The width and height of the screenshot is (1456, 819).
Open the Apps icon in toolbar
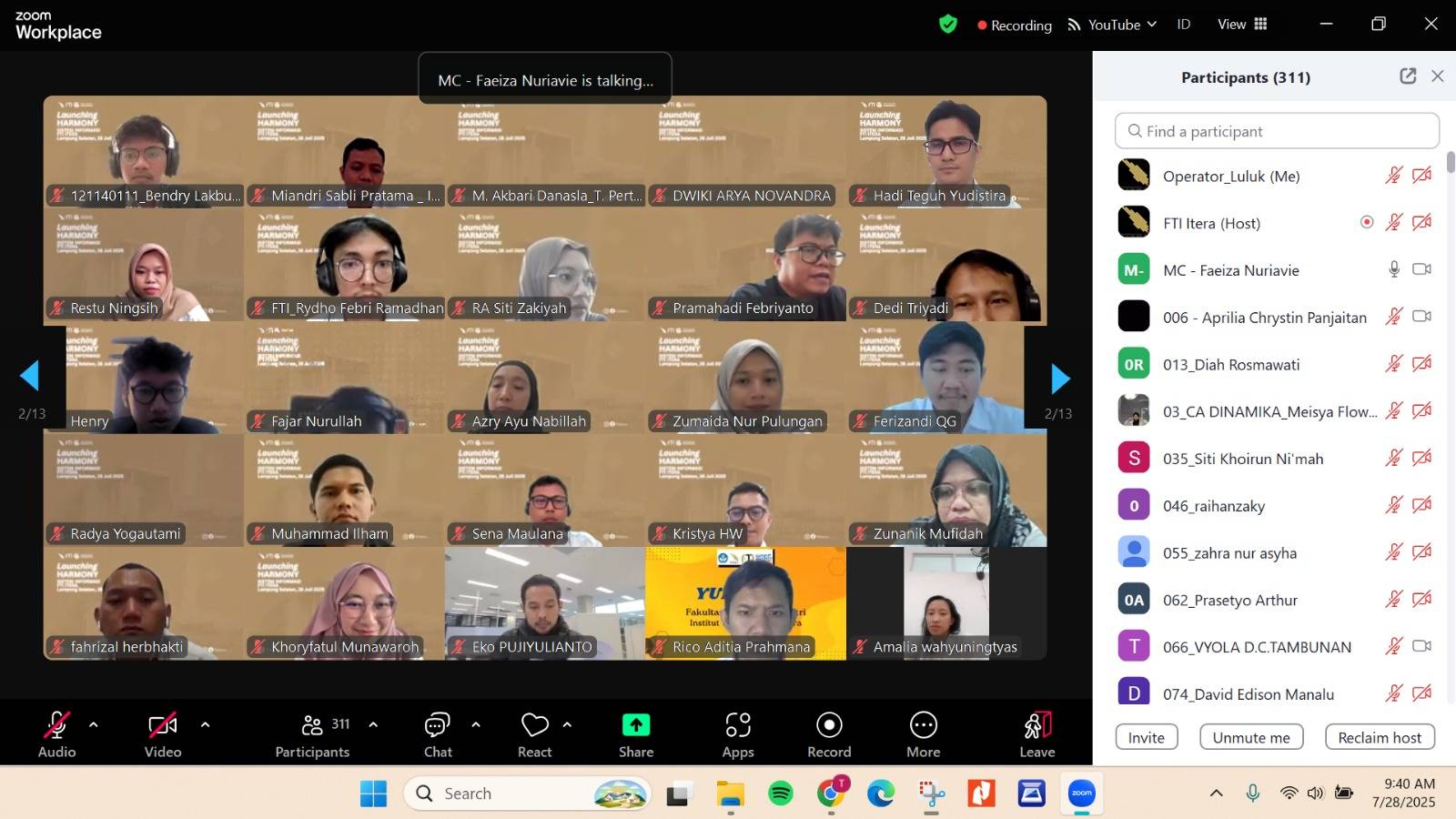[738, 725]
